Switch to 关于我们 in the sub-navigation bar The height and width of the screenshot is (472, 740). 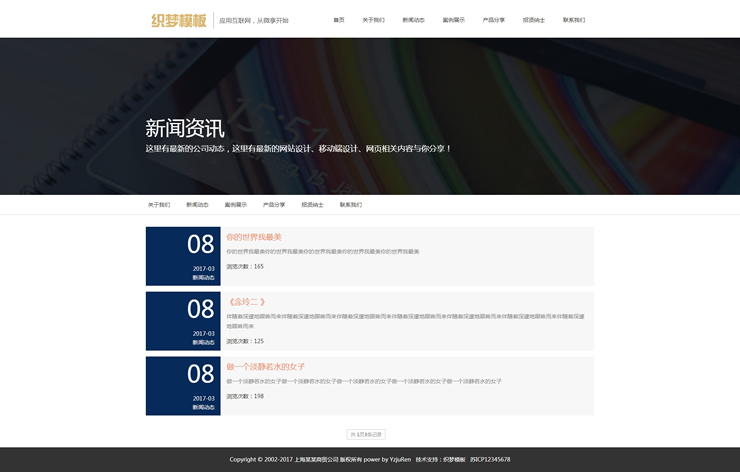click(x=159, y=205)
